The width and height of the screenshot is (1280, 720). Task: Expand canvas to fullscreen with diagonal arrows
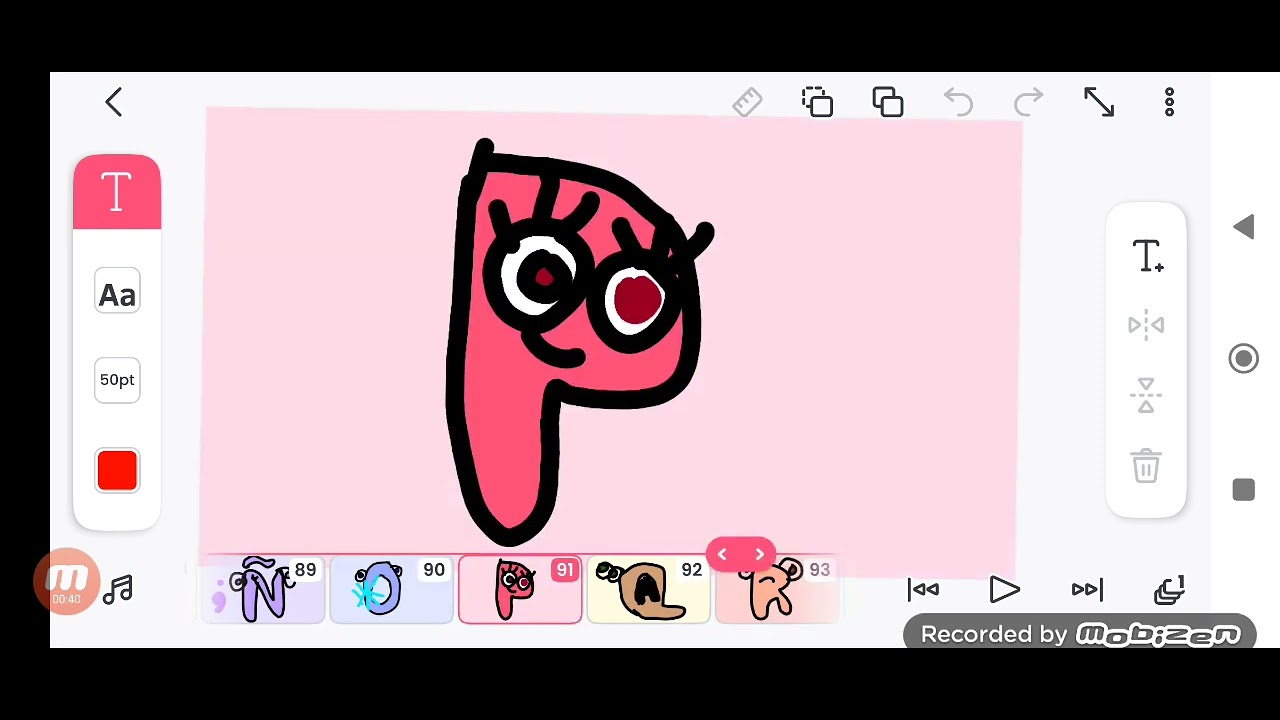1099,102
